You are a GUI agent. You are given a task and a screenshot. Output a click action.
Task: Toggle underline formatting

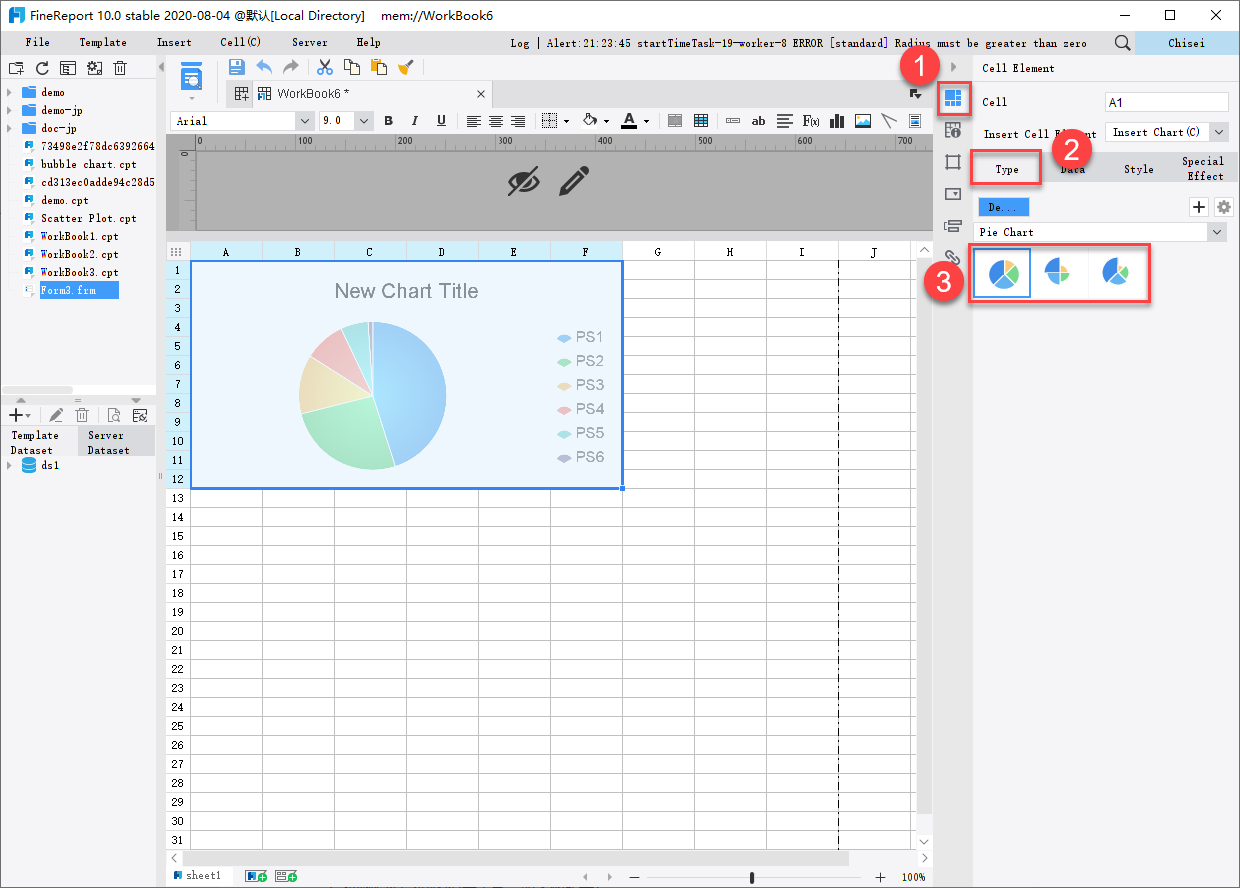(441, 120)
